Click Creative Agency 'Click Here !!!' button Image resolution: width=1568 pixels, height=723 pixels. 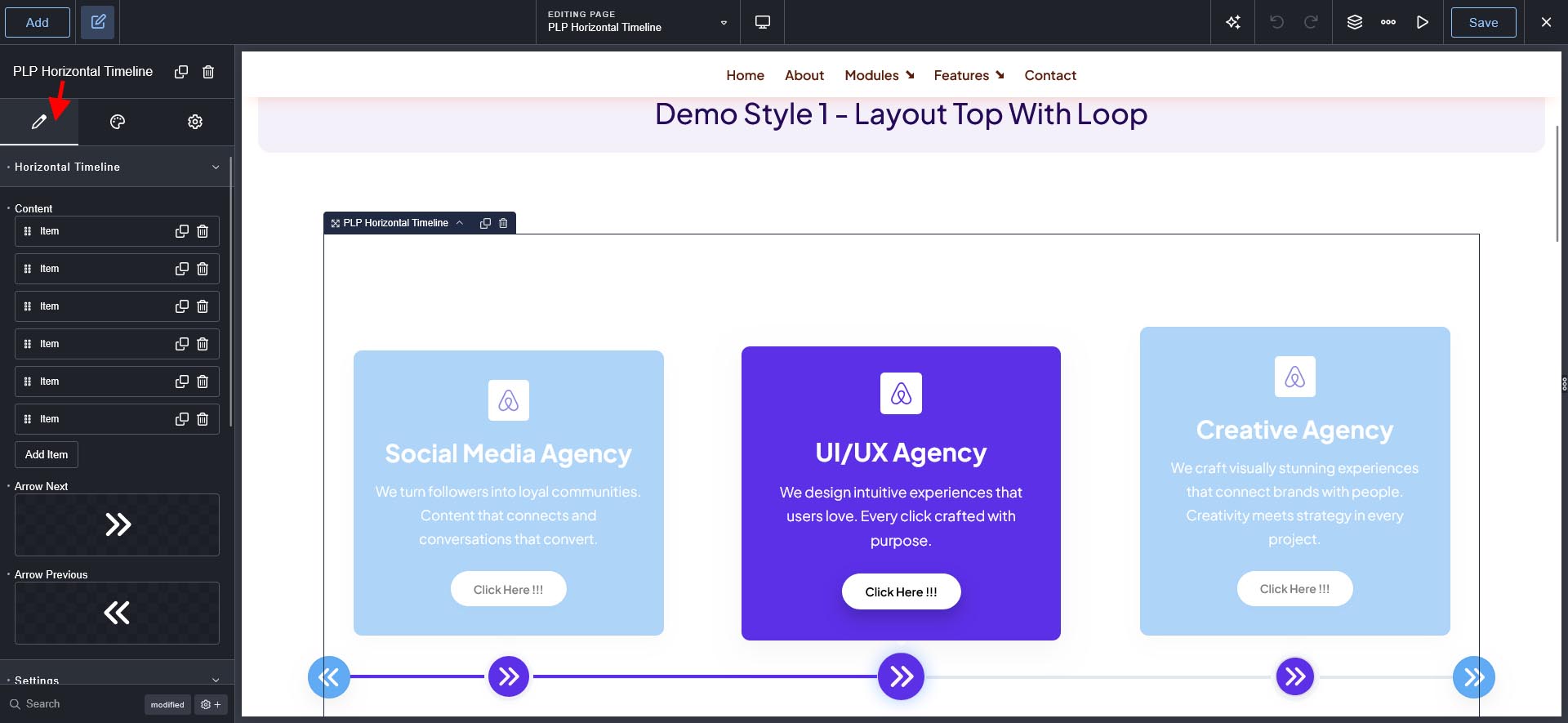coord(1294,589)
